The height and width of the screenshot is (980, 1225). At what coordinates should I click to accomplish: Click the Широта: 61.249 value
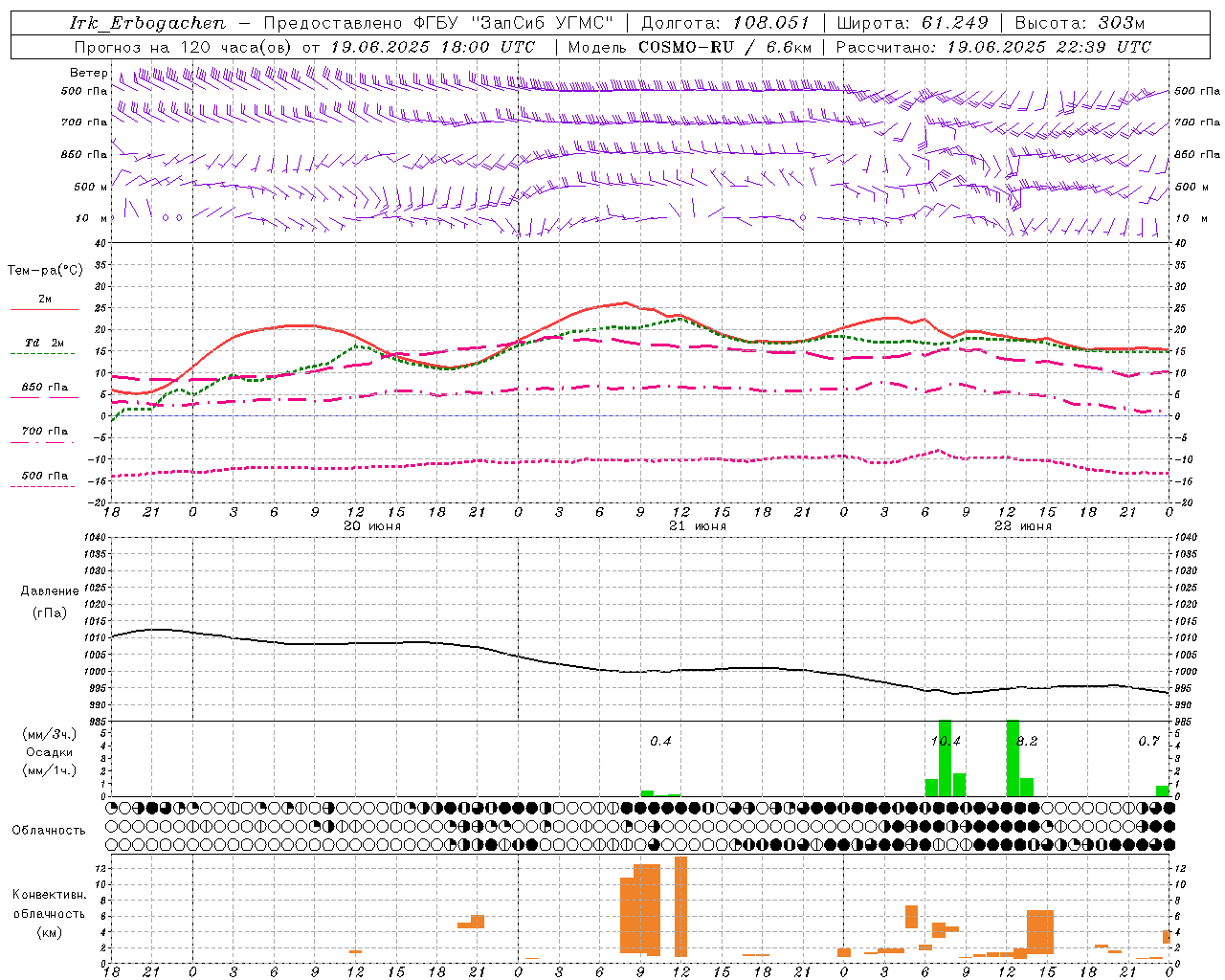coord(912,23)
